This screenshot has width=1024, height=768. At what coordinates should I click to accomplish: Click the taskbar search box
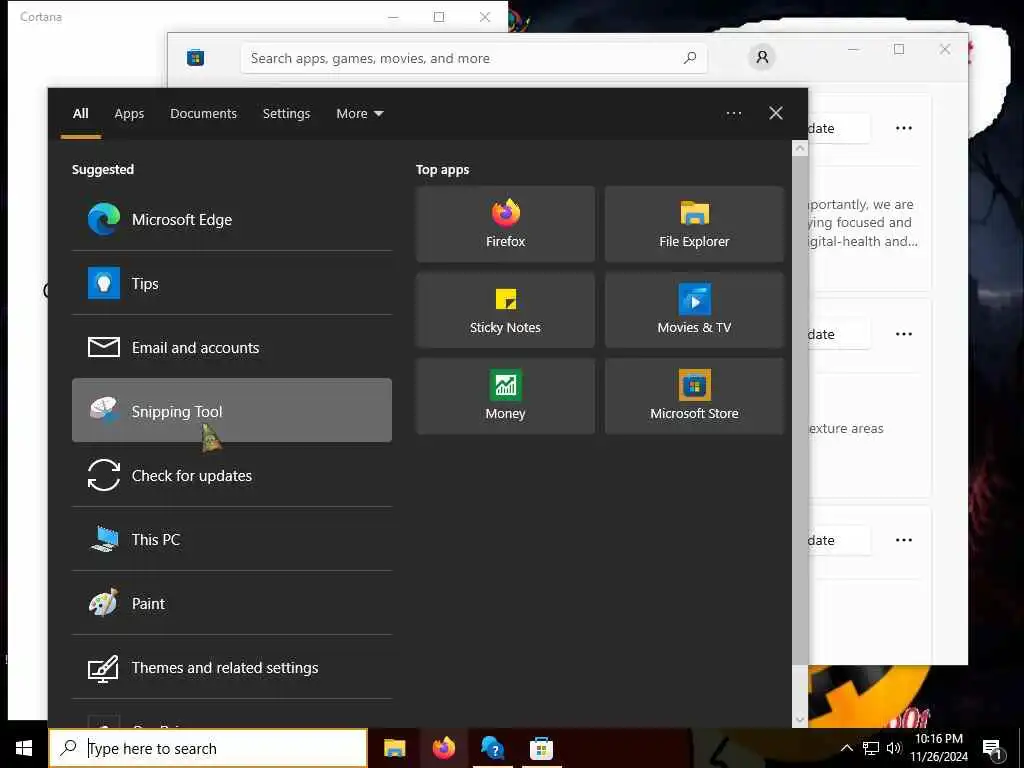click(x=208, y=748)
